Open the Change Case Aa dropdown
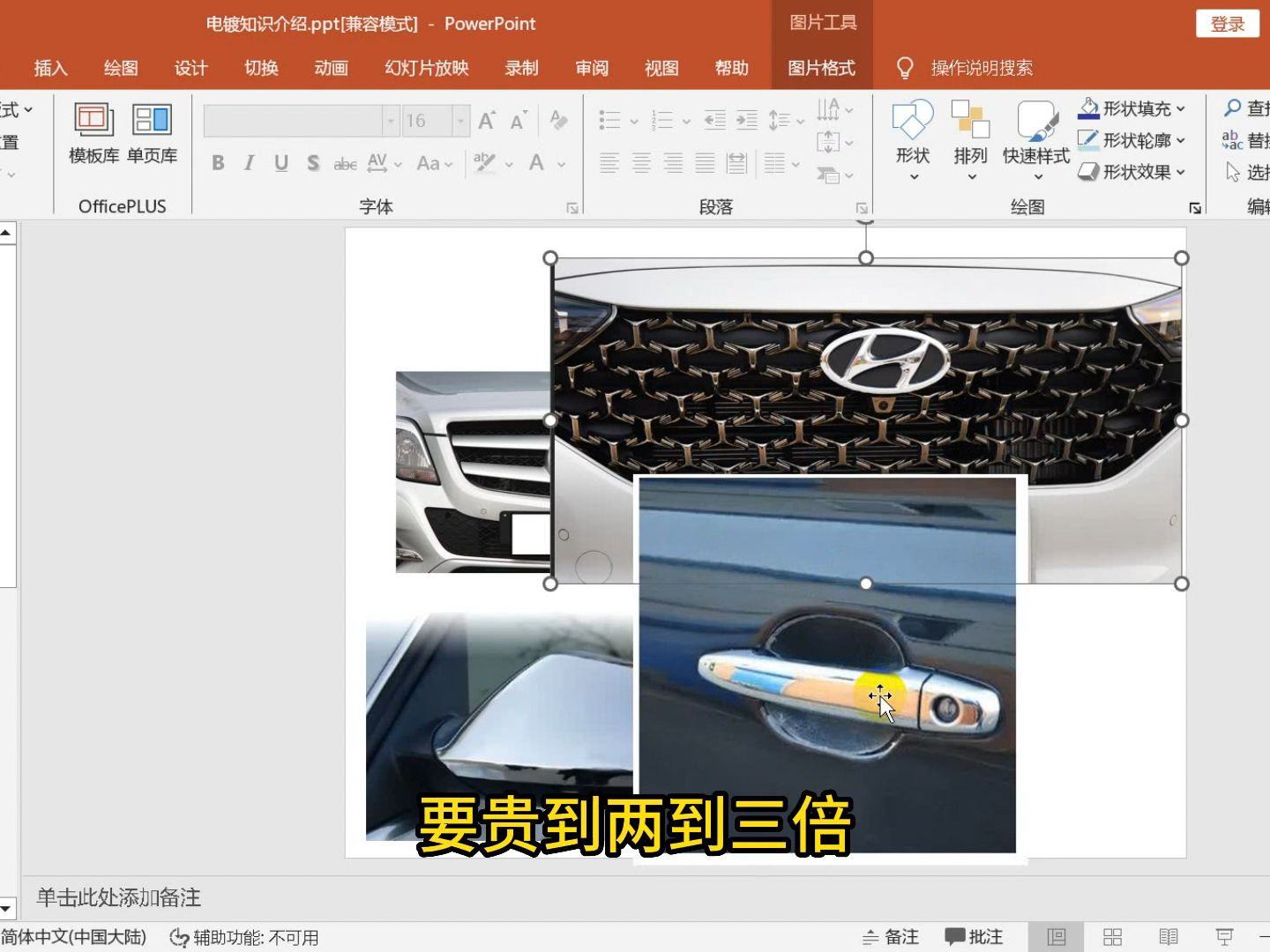 point(434,163)
